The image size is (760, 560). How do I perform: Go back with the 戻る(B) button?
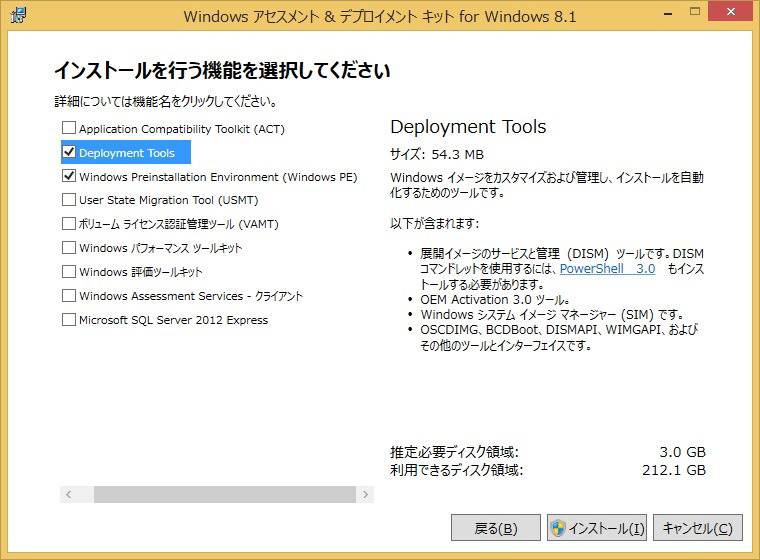click(x=495, y=528)
